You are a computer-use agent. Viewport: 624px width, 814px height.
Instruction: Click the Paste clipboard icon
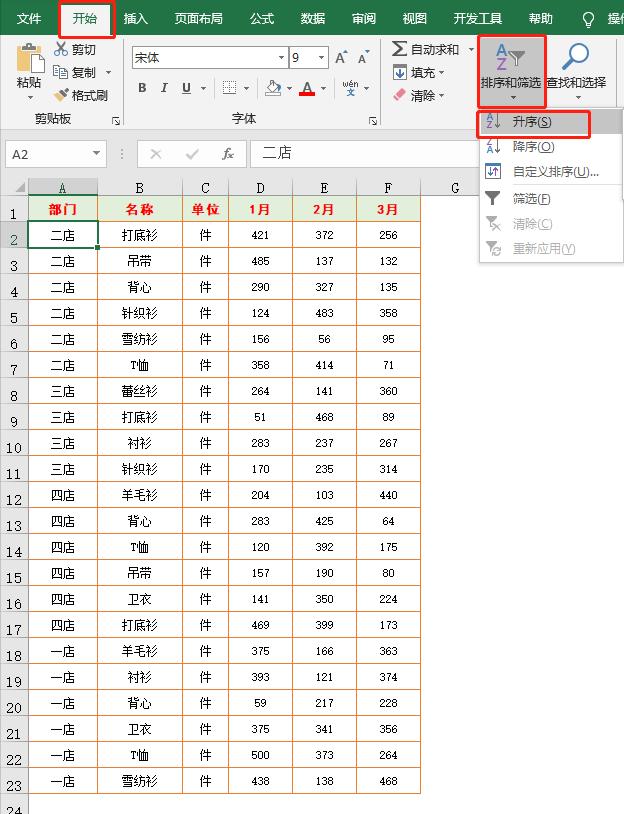coord(30,60)
